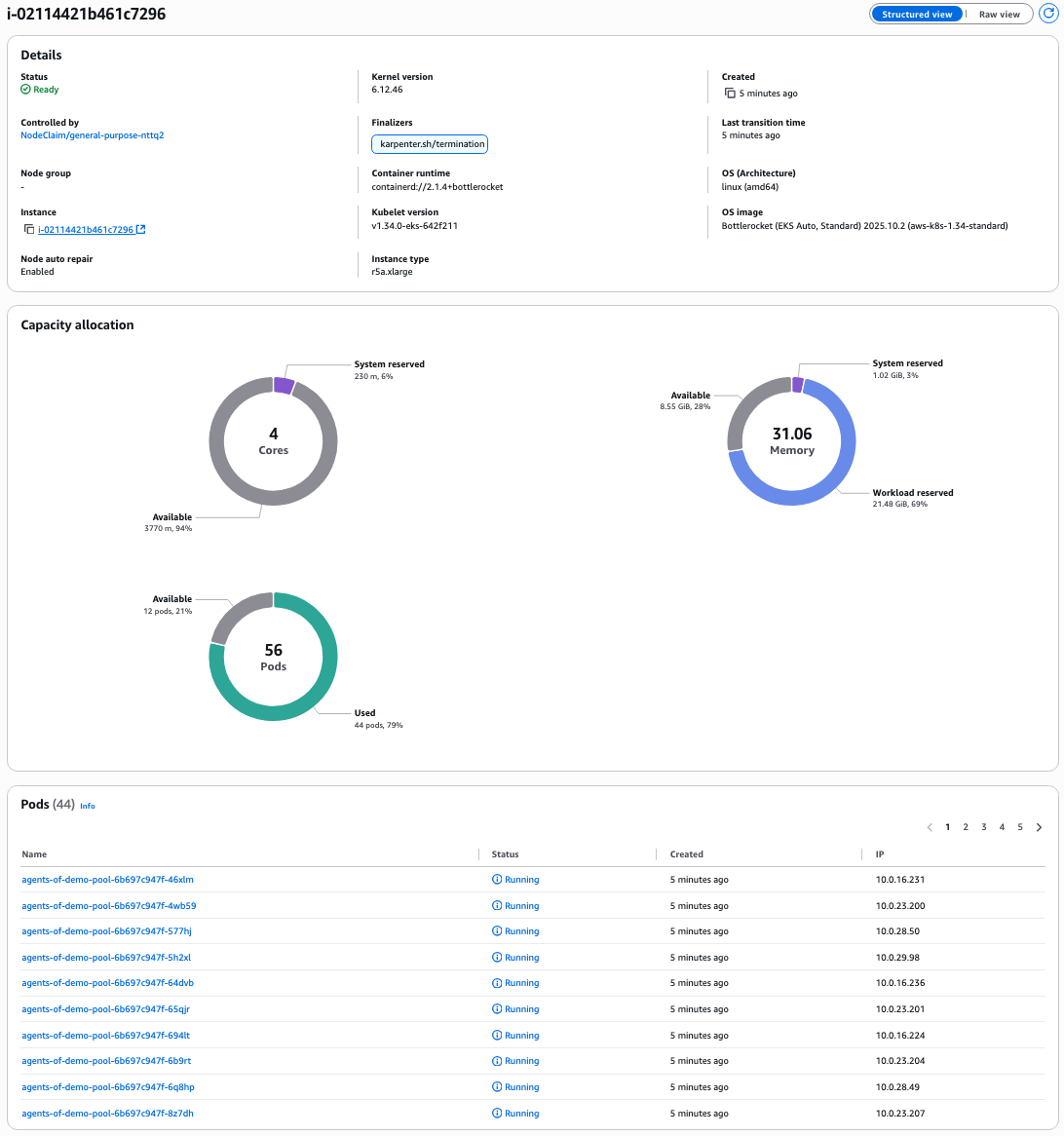The image size is (1064, 1136).
Task: Click the info icon next to pod 64dvb's status
Action: 498,982
